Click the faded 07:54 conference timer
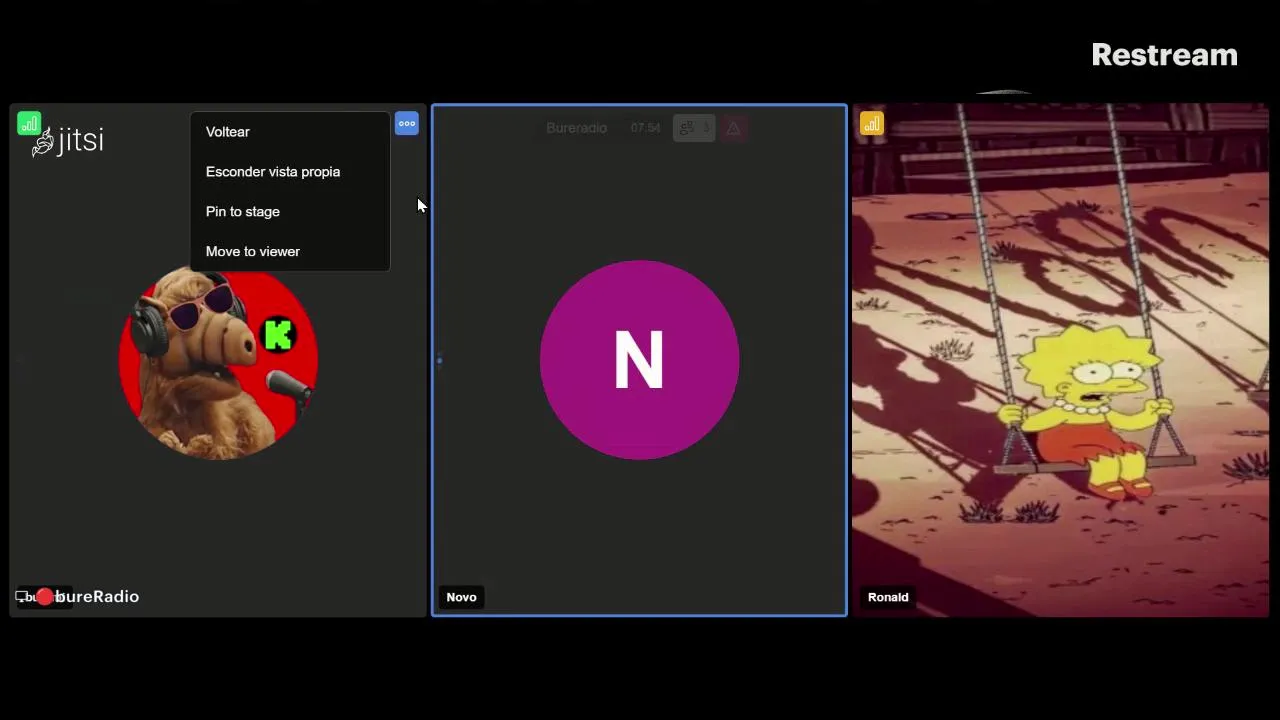Screen dimensions: 1280x720 tap(645, 128)
